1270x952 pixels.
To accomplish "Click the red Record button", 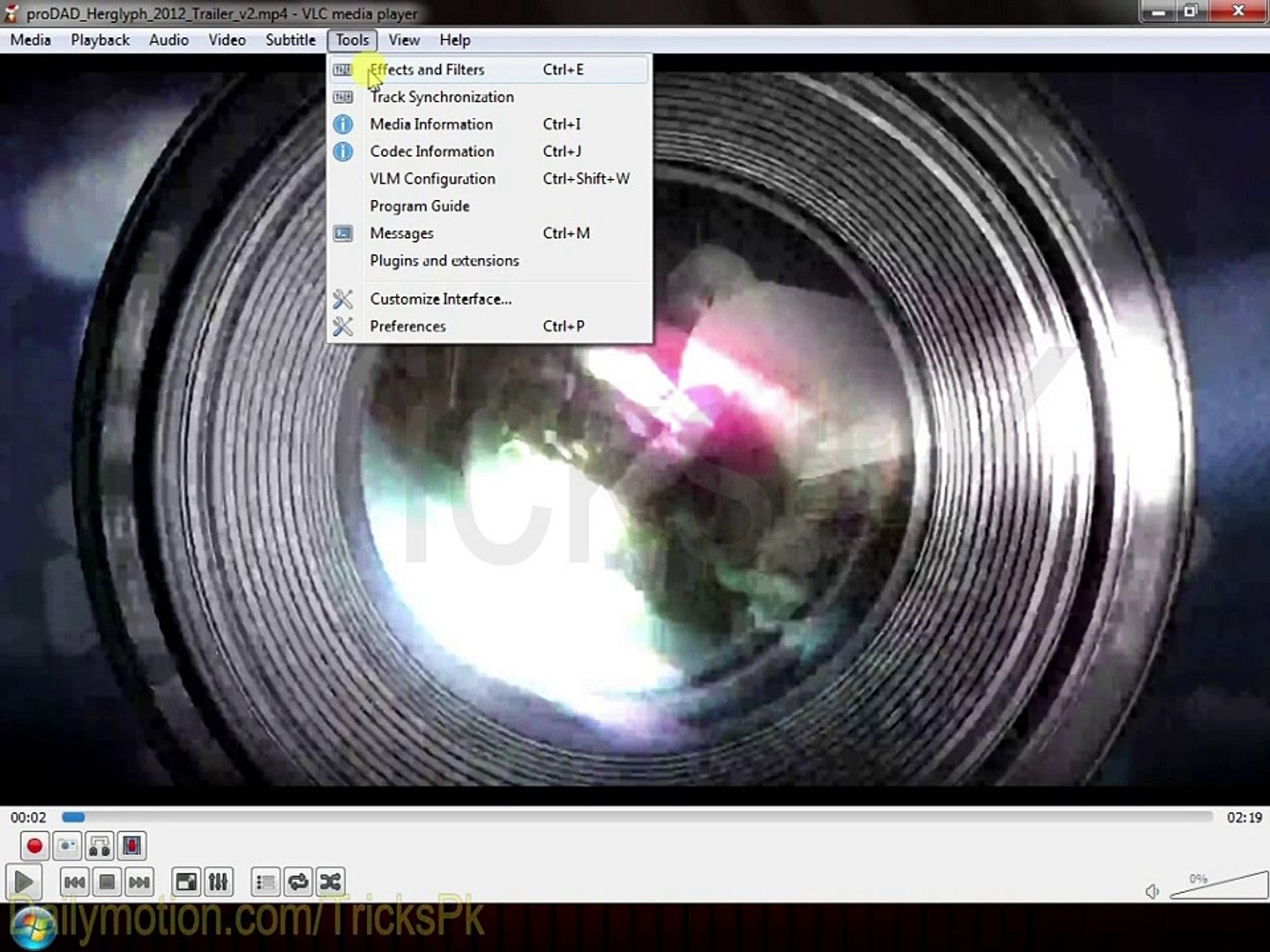I will pos(34,846).
